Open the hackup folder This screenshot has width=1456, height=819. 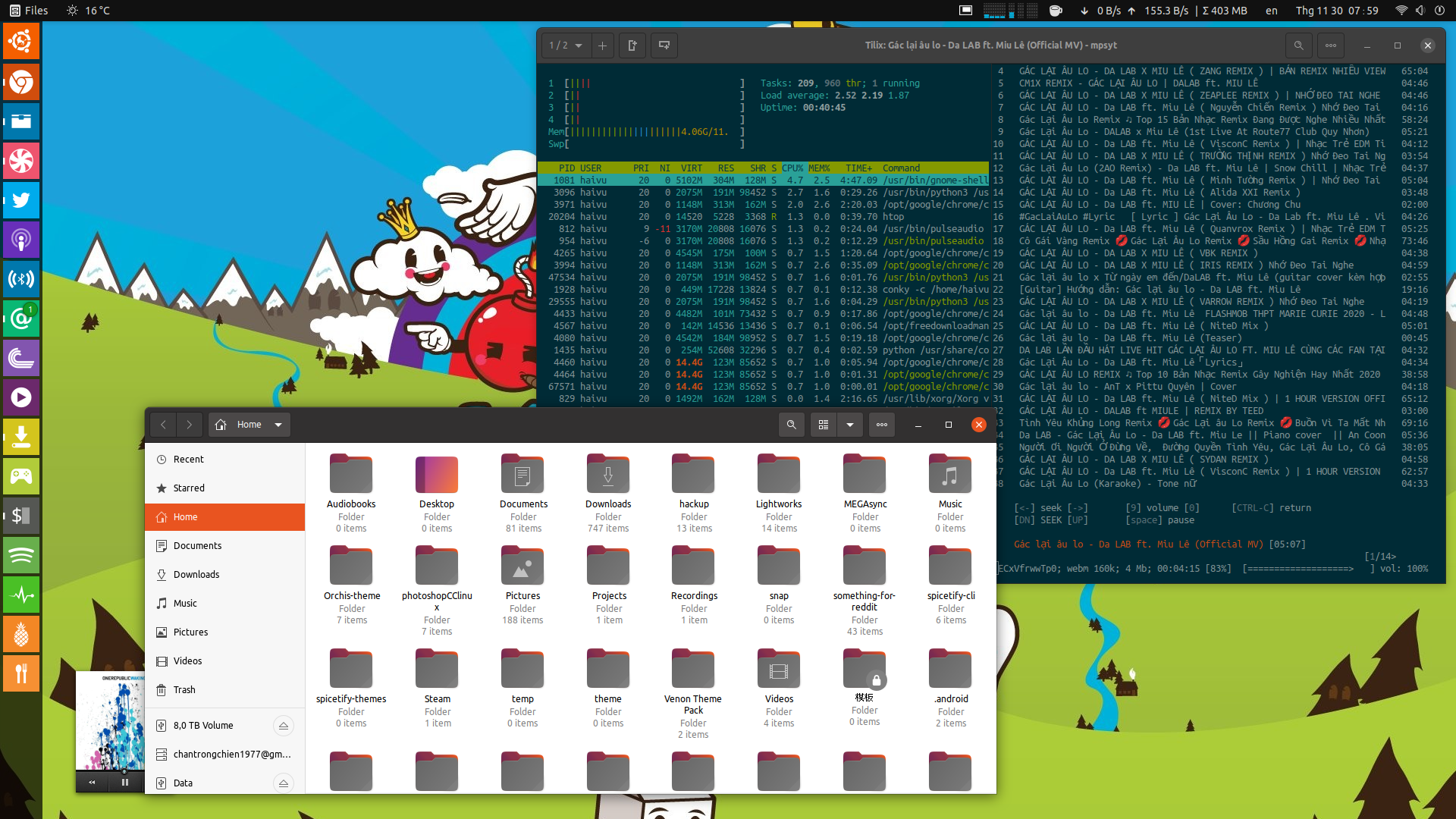point(693,493)
